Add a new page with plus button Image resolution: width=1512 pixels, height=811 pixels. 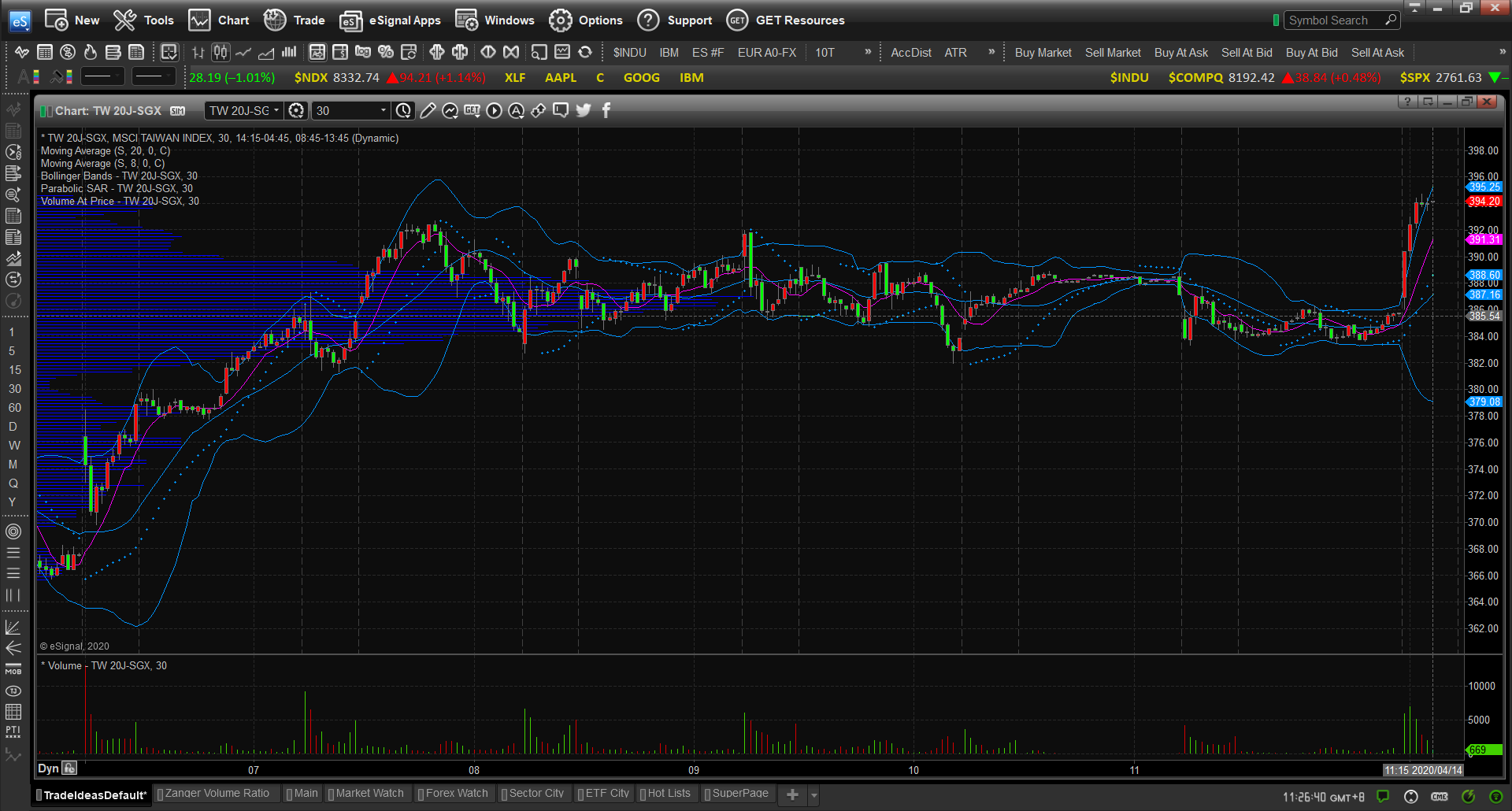[x=792, y=794]
